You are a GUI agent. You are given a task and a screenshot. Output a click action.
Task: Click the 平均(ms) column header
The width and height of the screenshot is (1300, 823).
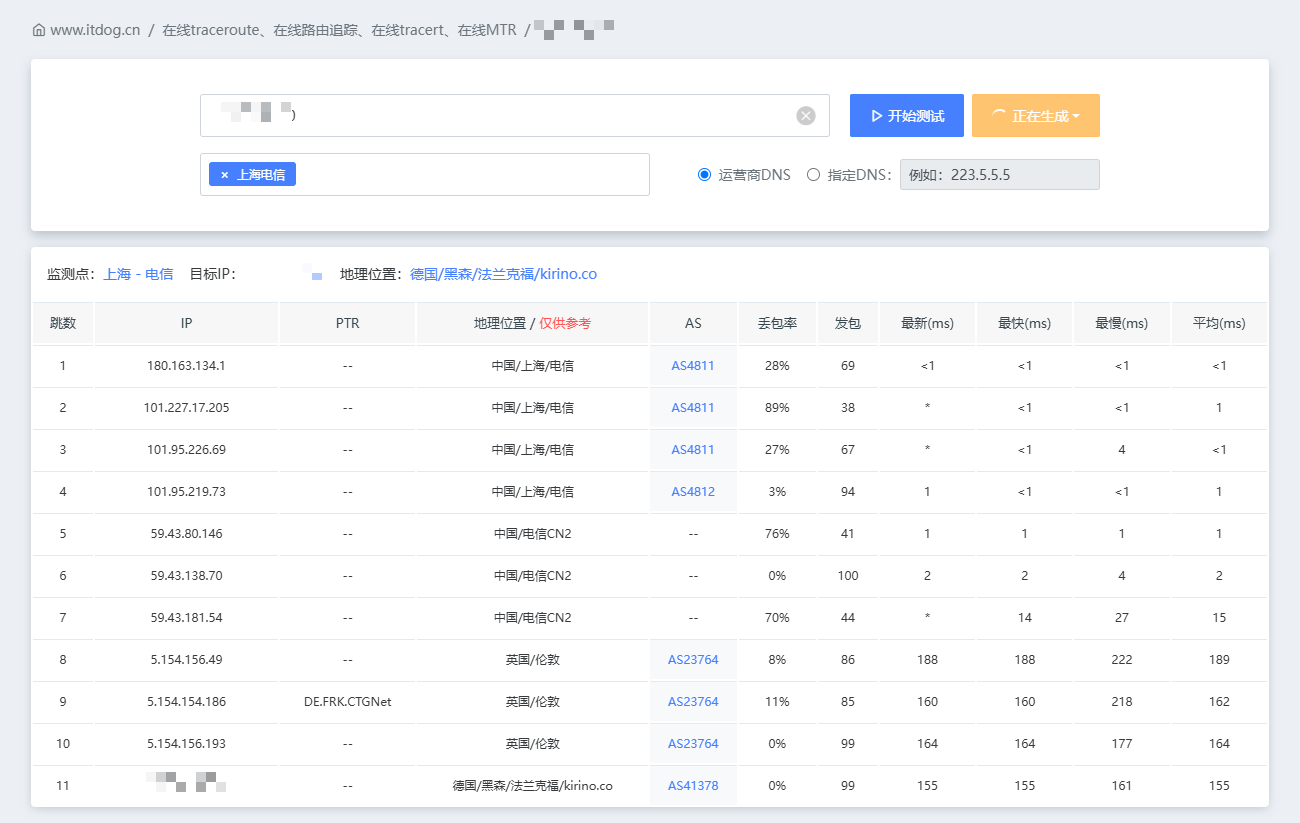pos(1219,324)
